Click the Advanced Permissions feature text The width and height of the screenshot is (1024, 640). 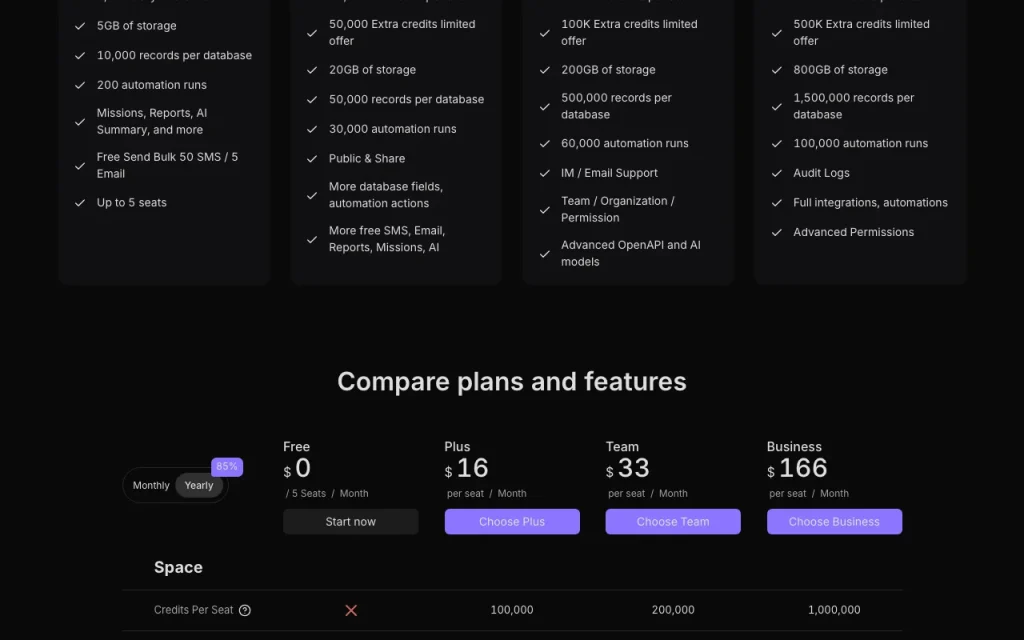point(854,232)
